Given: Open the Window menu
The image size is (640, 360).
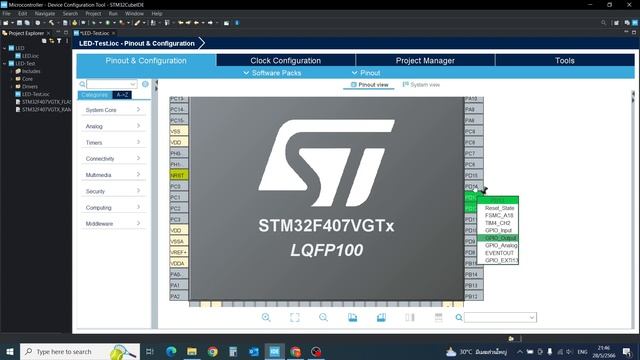Looking at the screenshot, I should 134,13.
